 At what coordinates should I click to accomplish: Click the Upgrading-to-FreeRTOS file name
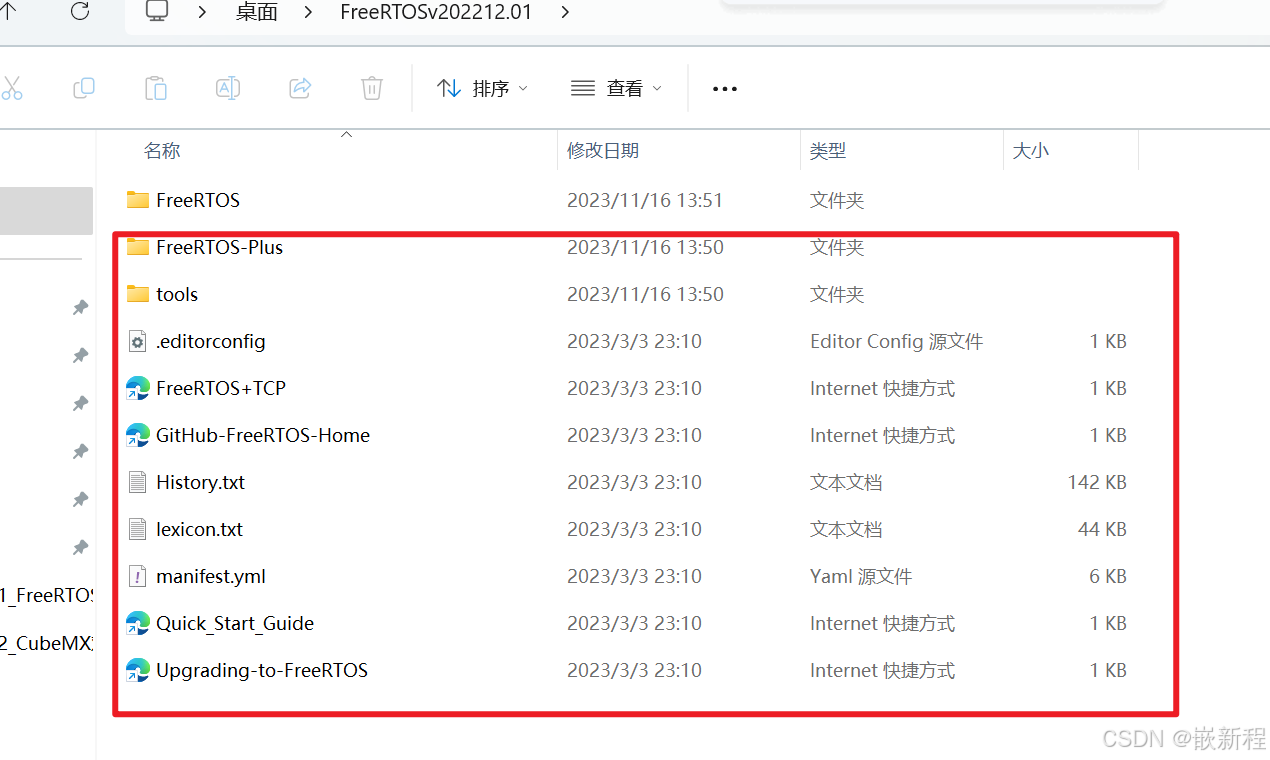point(262,670)
